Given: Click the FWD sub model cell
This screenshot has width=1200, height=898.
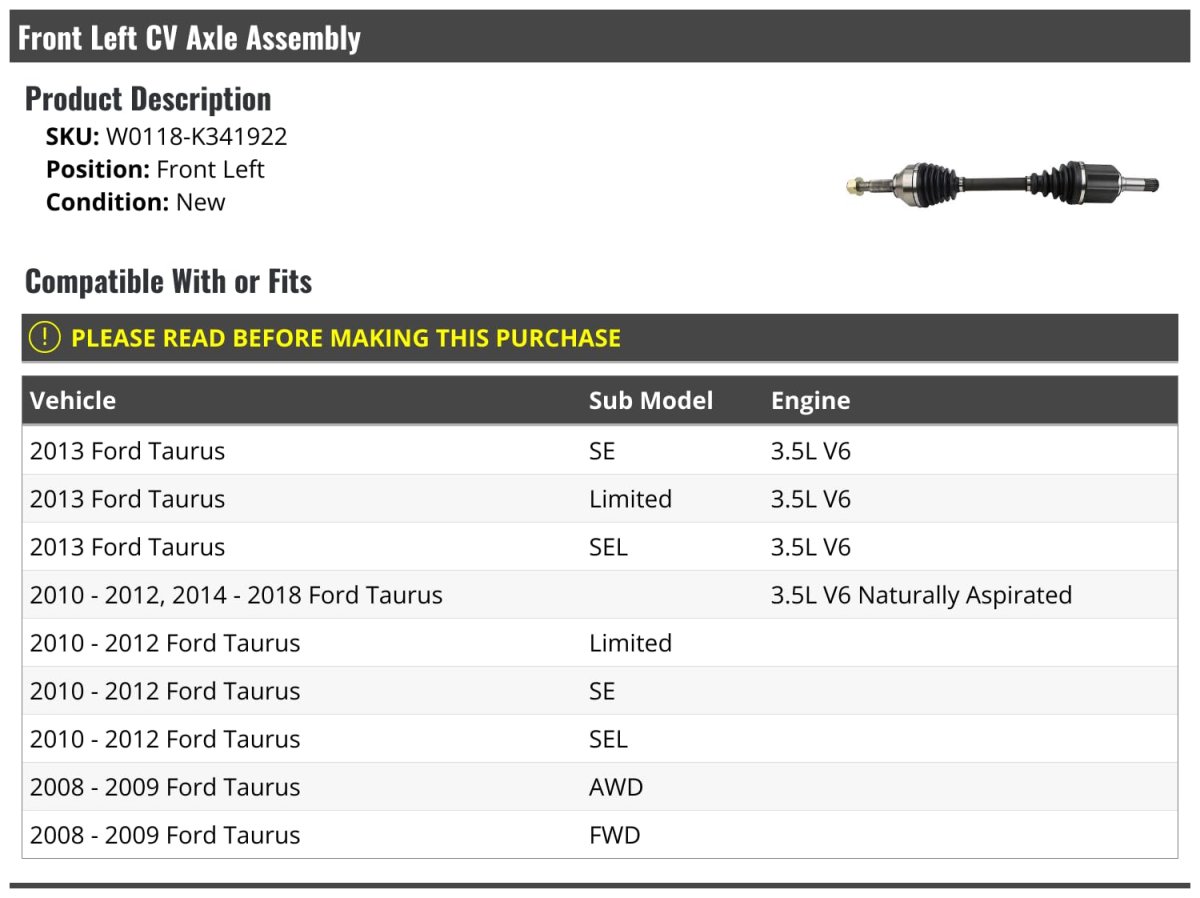Looking at the screenshot, I should 615,835.
